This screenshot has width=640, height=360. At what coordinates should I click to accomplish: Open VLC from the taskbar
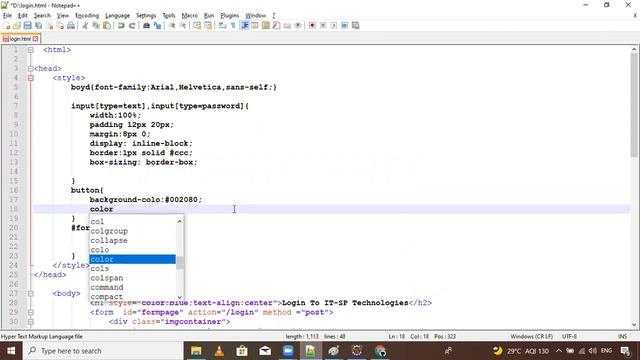pyautogui.click(x=219, y=351)
